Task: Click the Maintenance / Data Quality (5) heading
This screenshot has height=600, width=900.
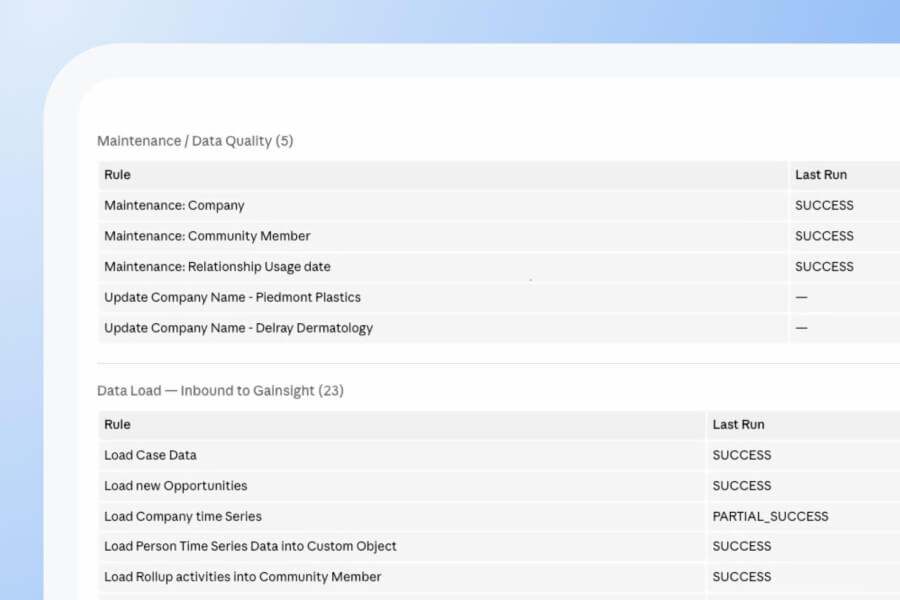Action: click(x=195, y=141)
